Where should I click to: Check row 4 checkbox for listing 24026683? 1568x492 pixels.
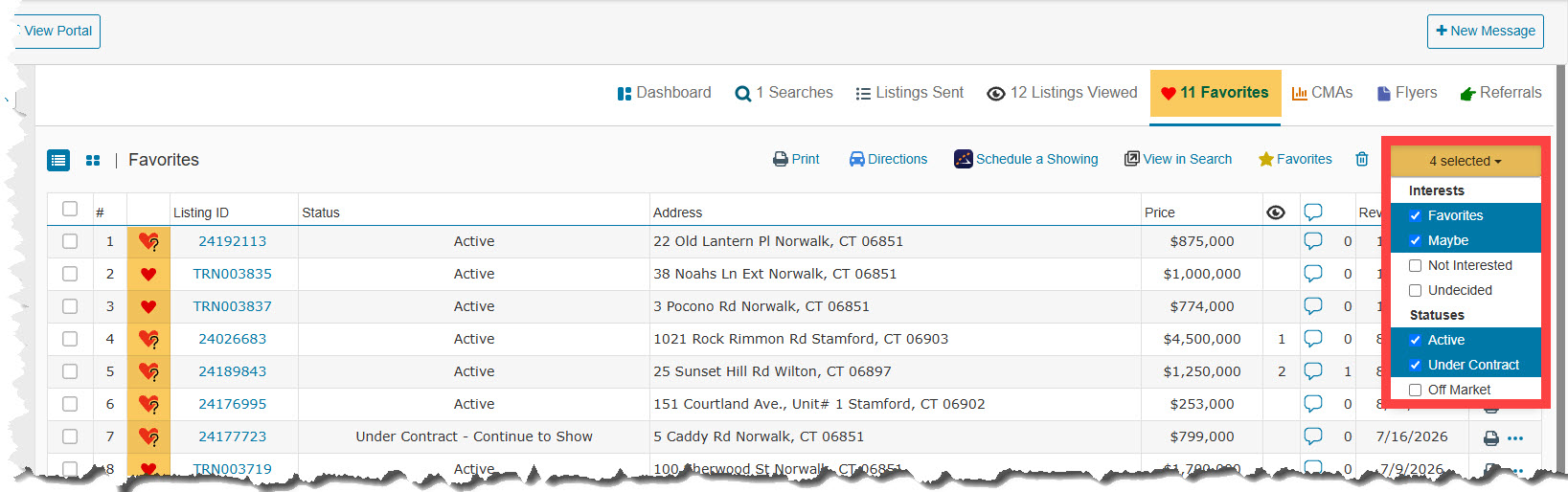click(70, 339)
